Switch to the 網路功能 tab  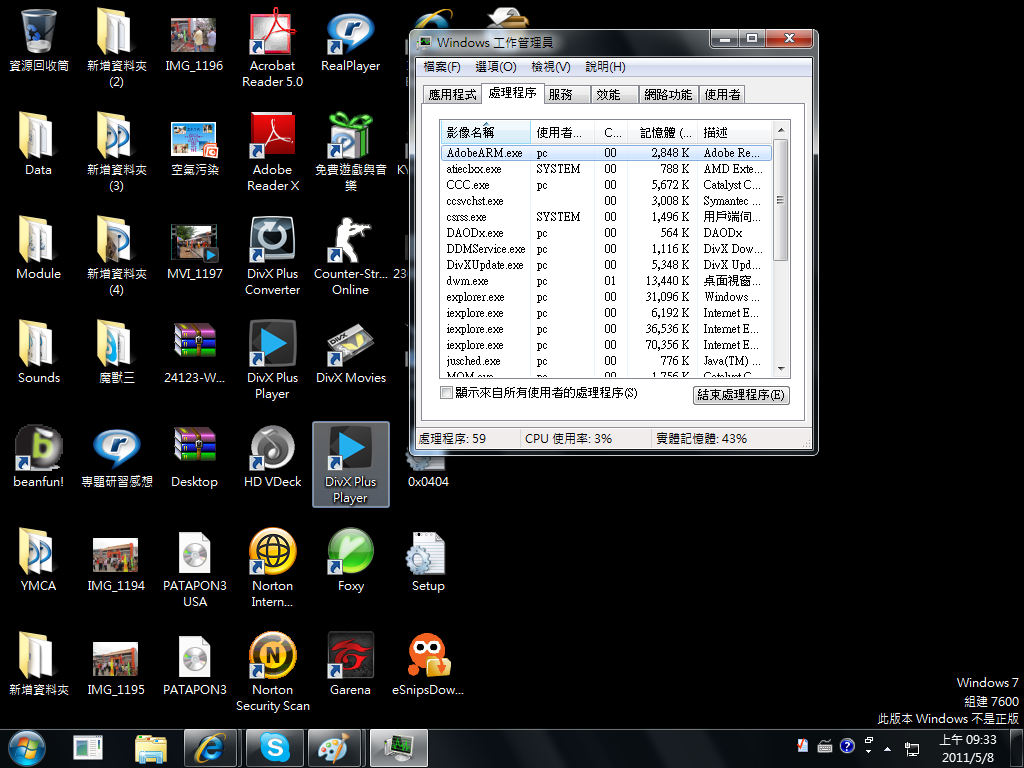click(x=667, y=94)
